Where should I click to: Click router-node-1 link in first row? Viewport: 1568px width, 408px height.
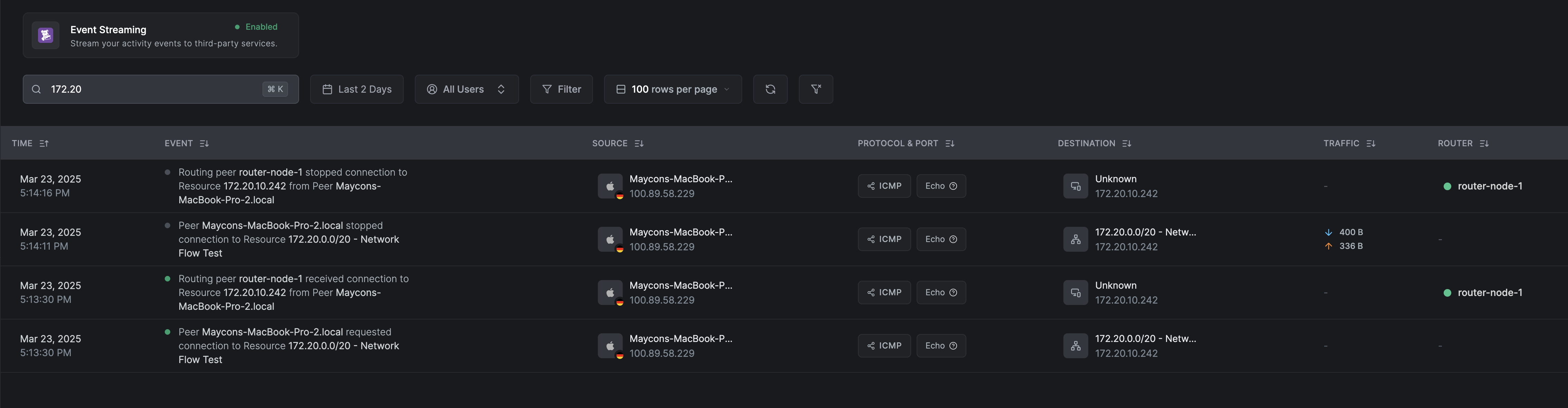pos(1490,186)
